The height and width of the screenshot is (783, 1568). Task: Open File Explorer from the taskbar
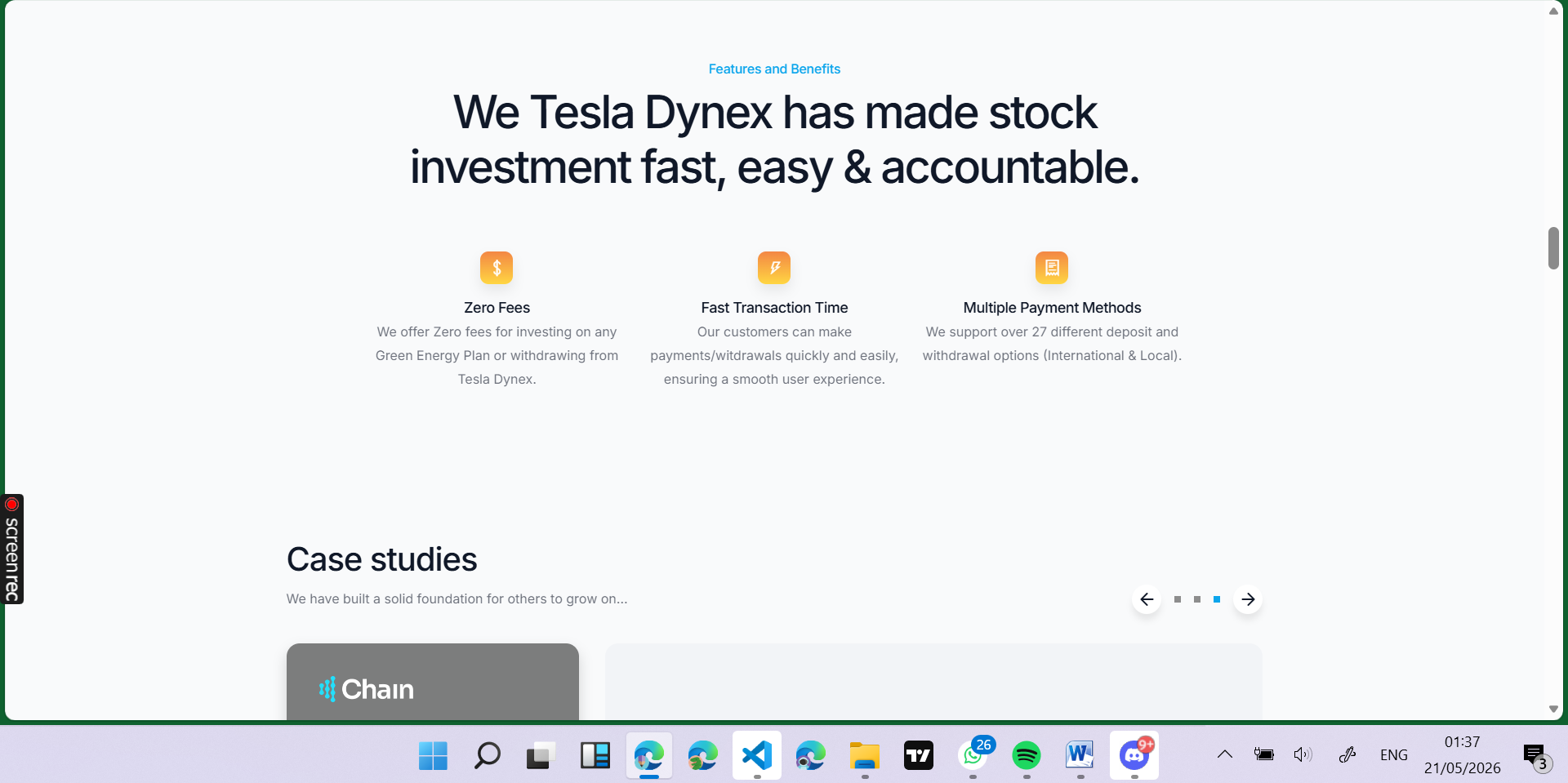(x=864, y=756)
